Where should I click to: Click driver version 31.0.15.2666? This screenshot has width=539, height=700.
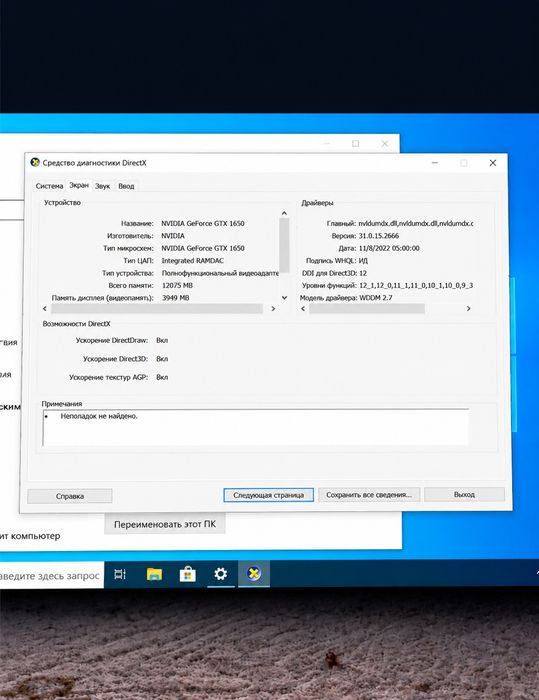click(379, 236)
